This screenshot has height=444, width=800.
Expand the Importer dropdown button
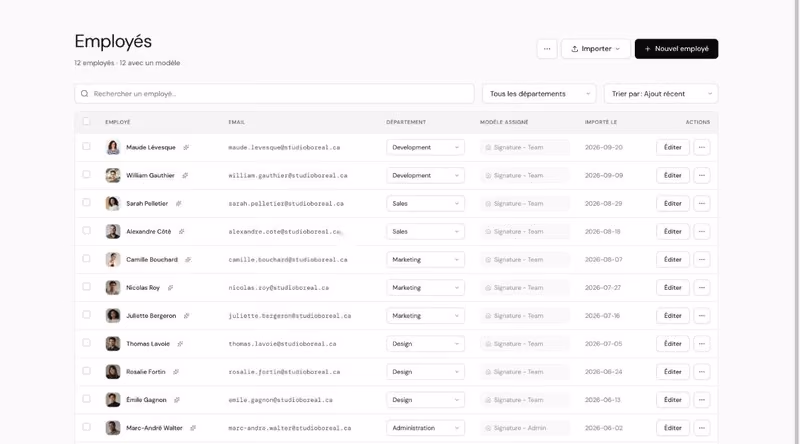596,49
